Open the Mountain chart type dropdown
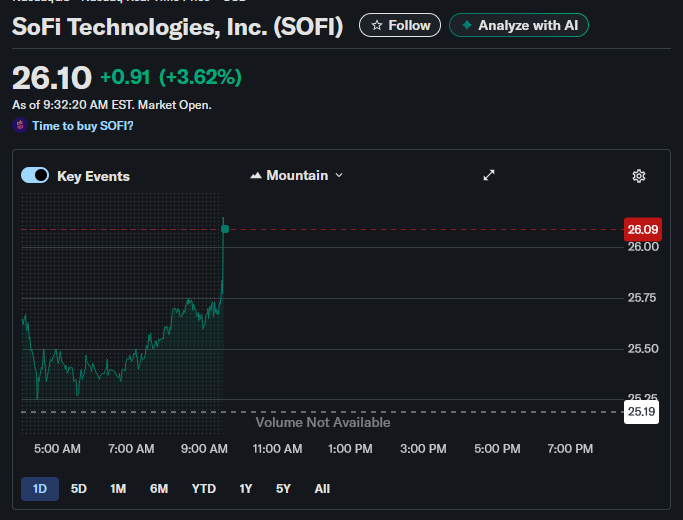 coord(297,175)
